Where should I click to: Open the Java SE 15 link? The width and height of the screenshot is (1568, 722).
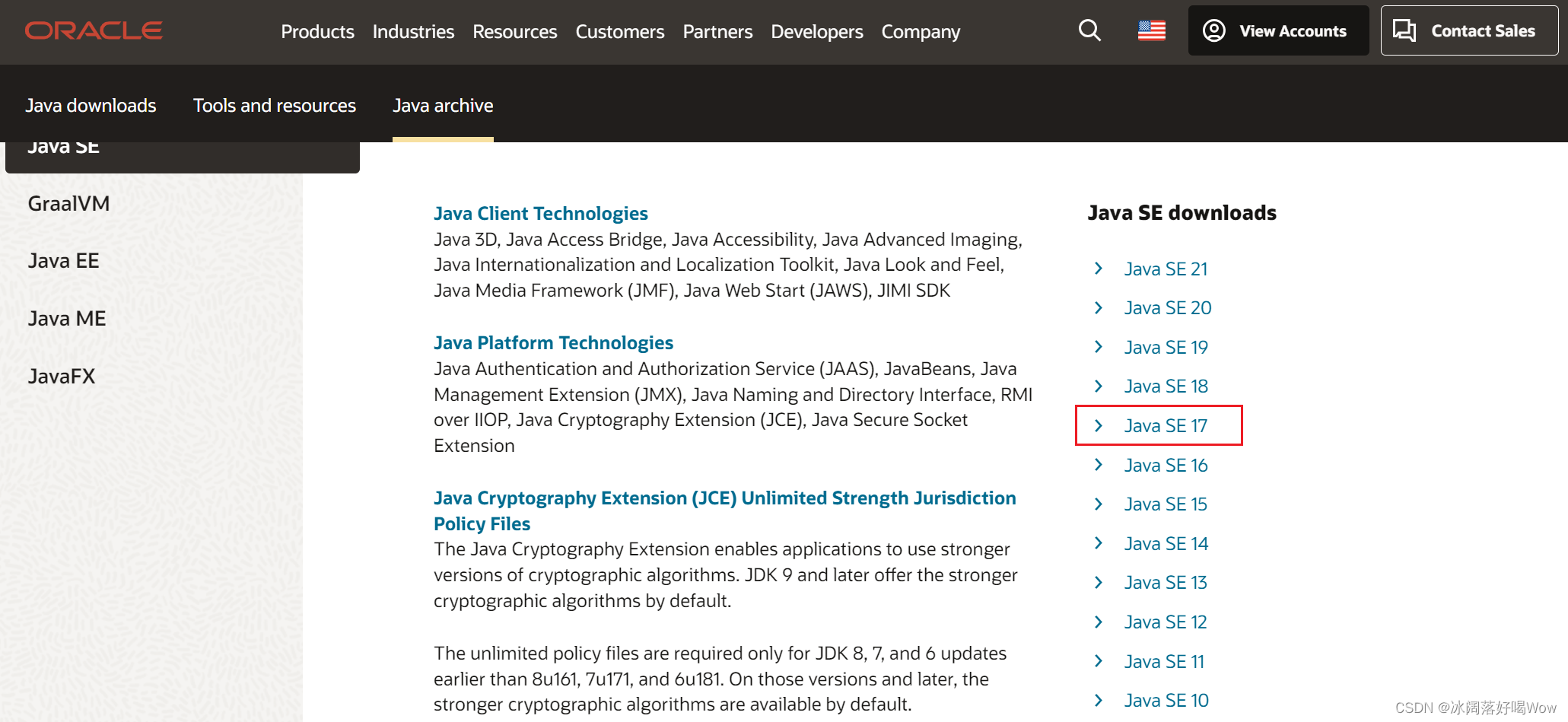[x=1166, y=504]
